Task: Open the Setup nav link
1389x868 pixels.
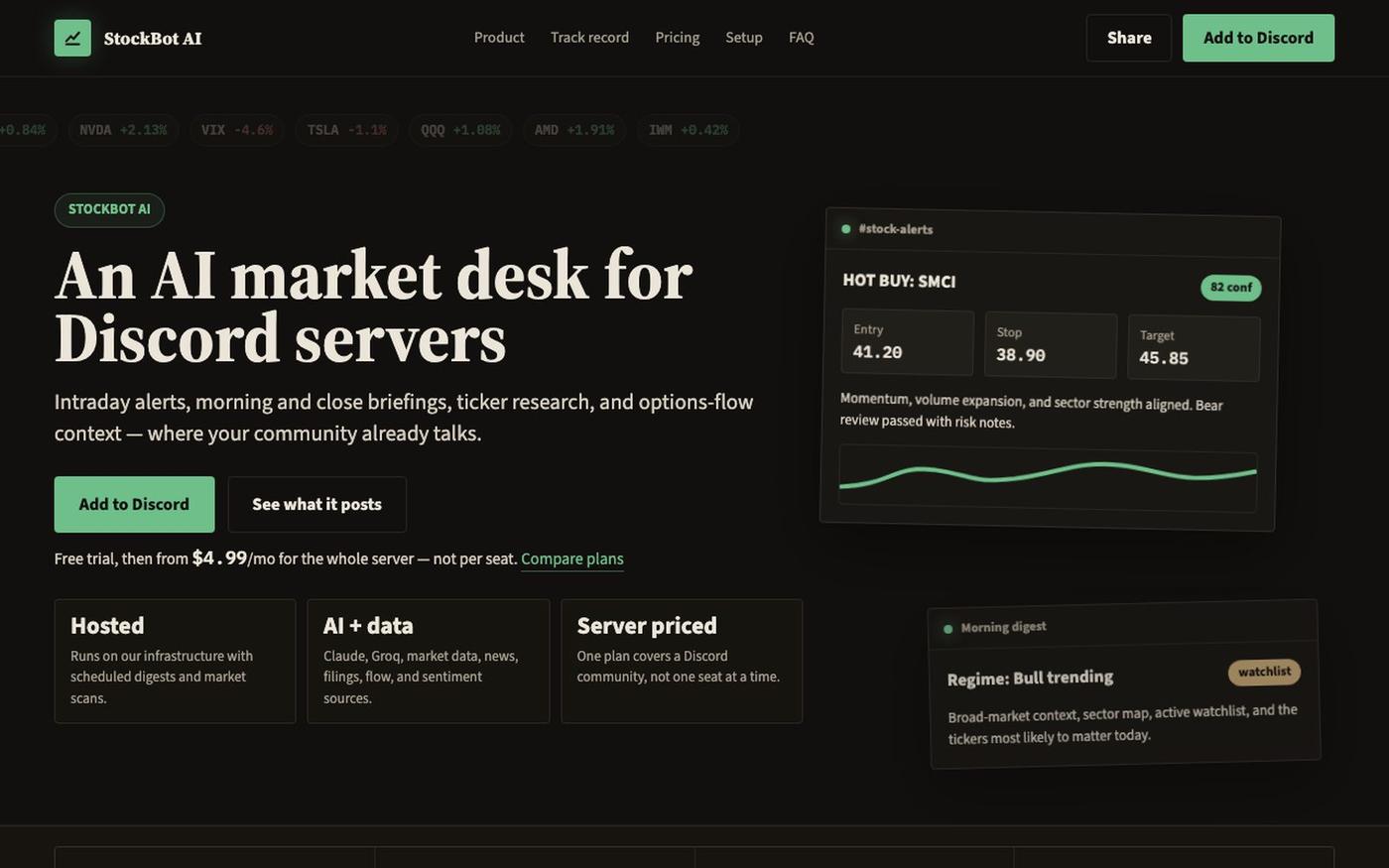Action: pos(744,38)
